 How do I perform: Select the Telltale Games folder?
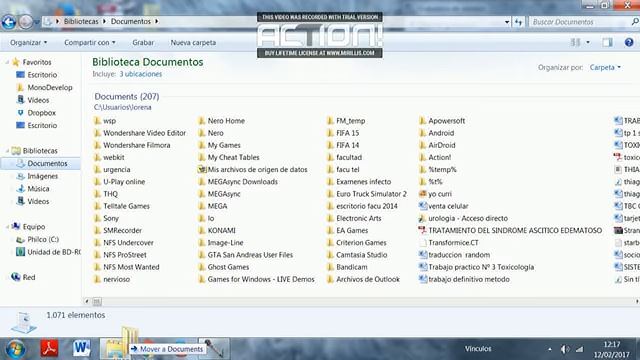click(x=122, y=206)
